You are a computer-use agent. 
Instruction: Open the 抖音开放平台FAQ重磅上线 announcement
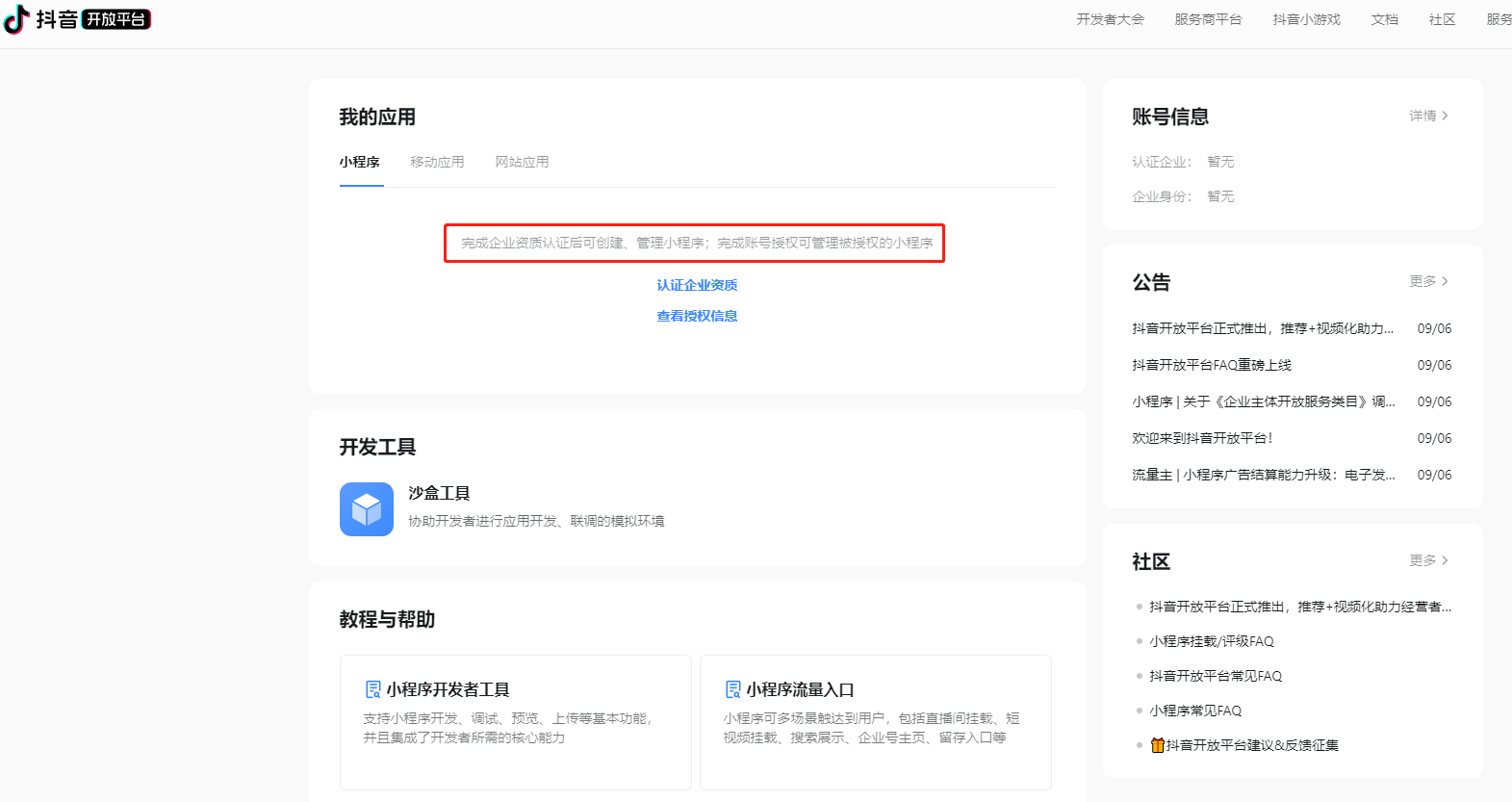[x=1212, y=365]
